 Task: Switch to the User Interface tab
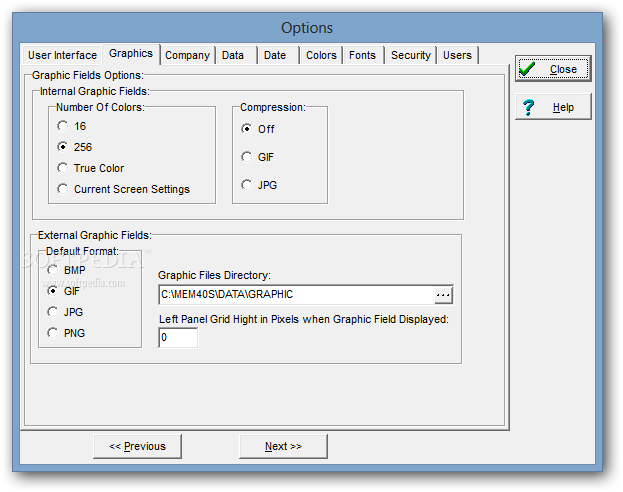(x=62, y=55)
